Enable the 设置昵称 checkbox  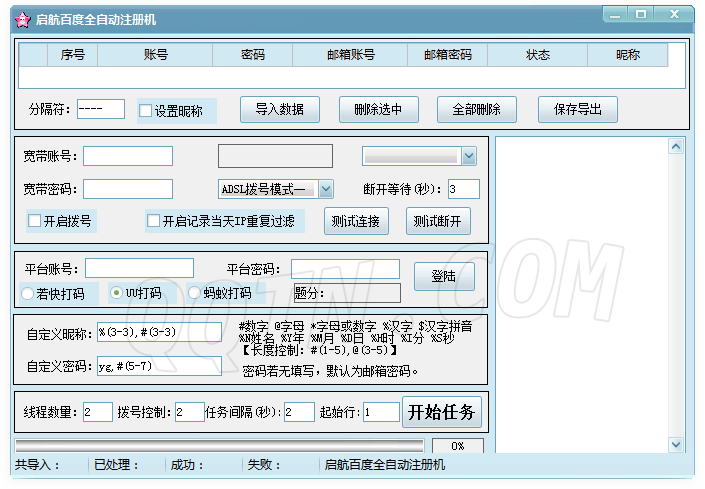(146, 111)
